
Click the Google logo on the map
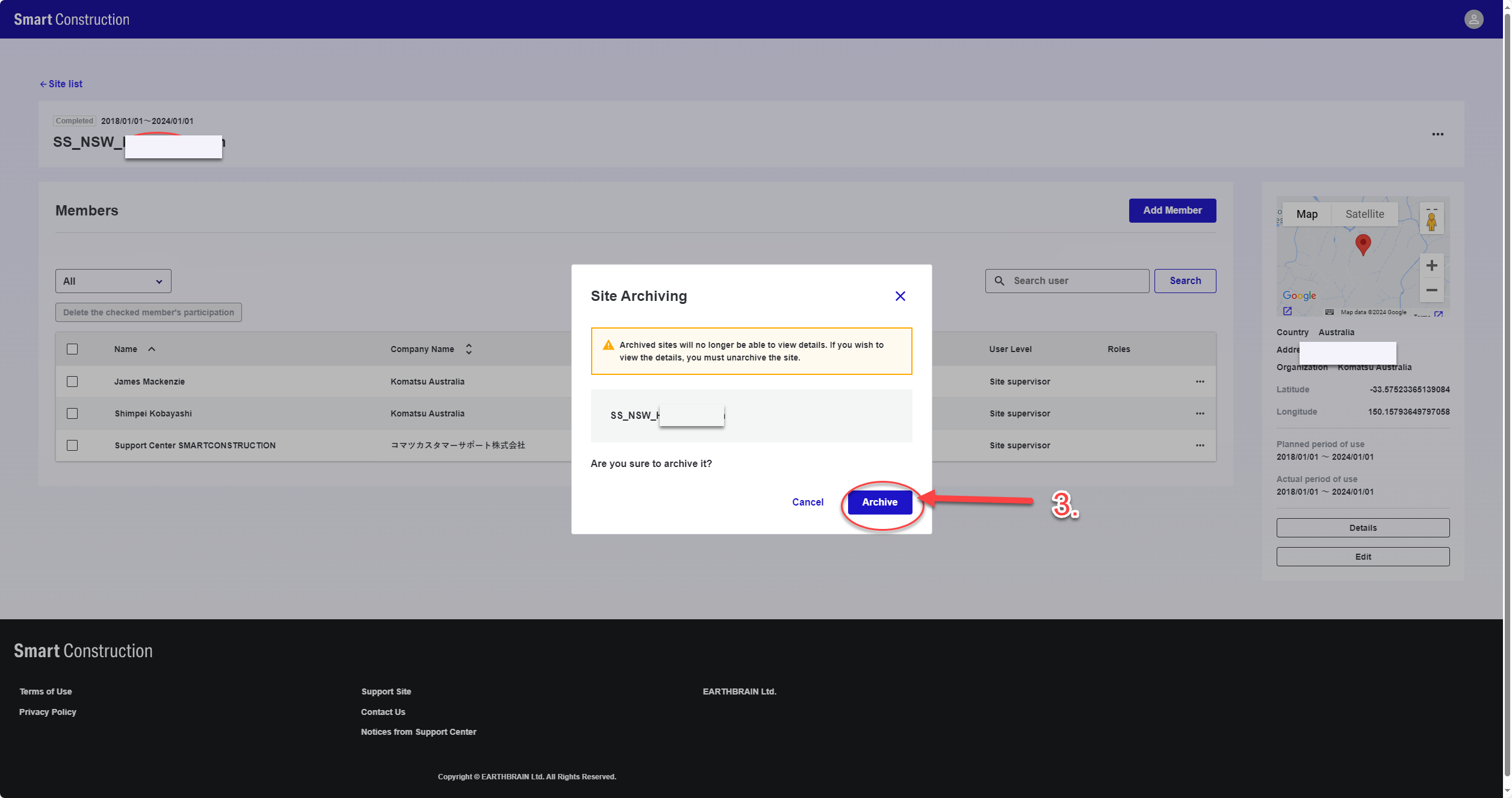(x=1299, y=295)
